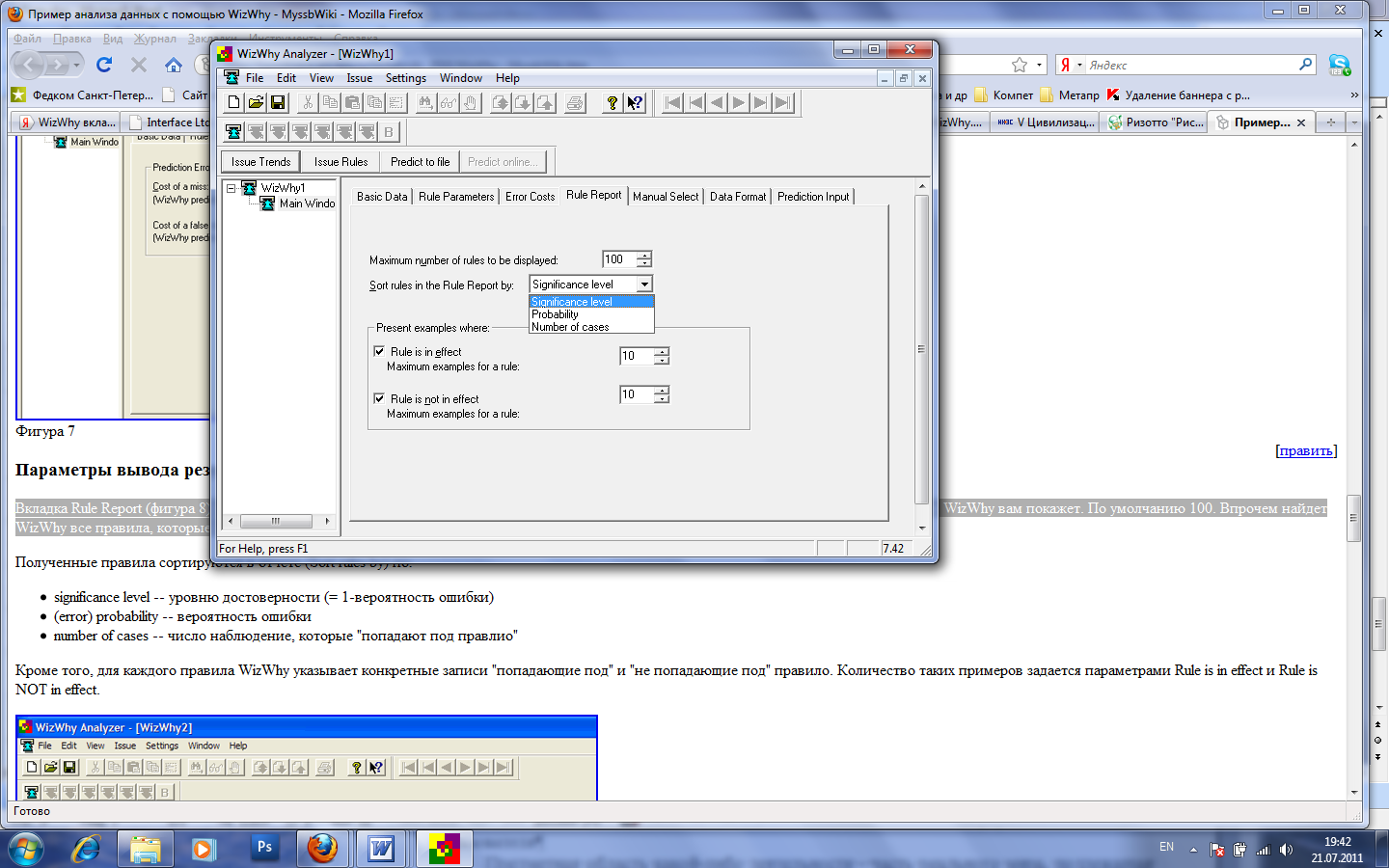Click the Windows Start orb
The height and width of the screenshot is (868, 1389).
click(x=26, y=850)
